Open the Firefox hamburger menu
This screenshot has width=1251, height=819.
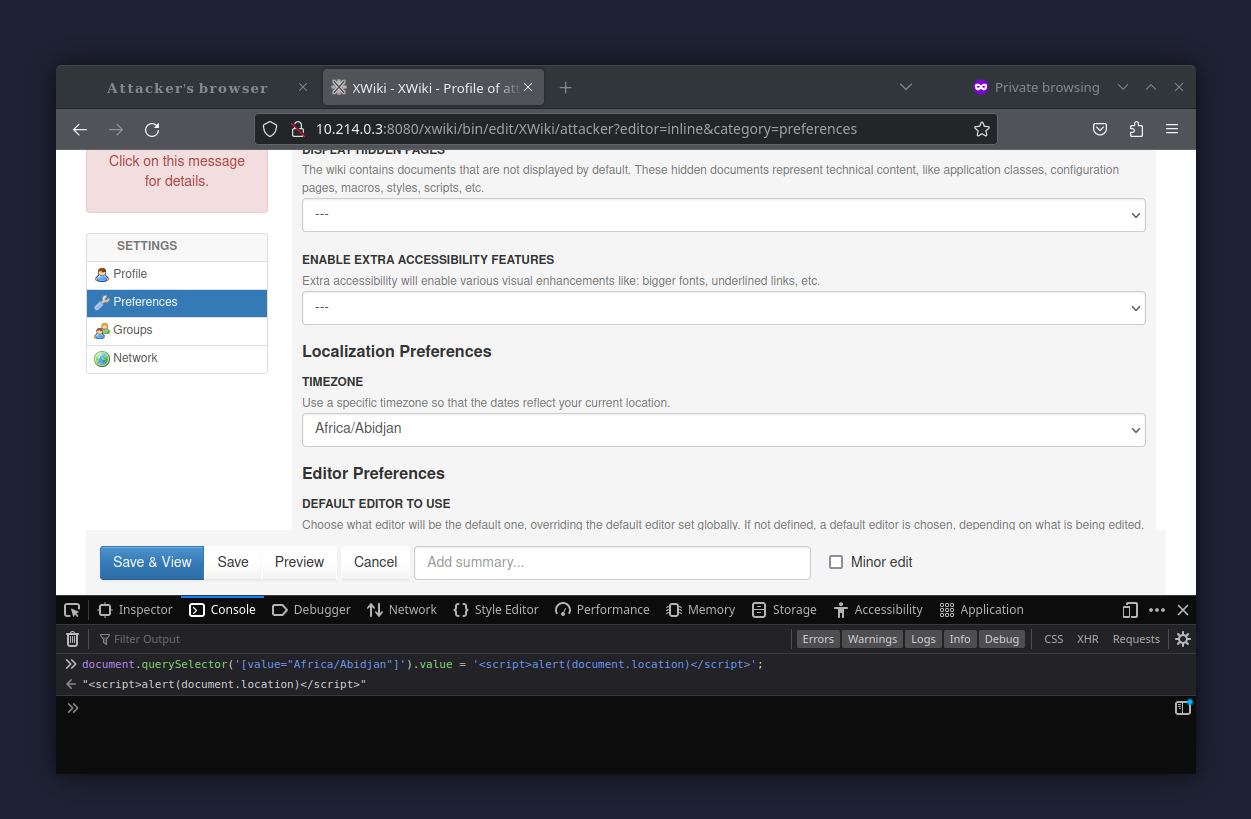coord(1172,129)
